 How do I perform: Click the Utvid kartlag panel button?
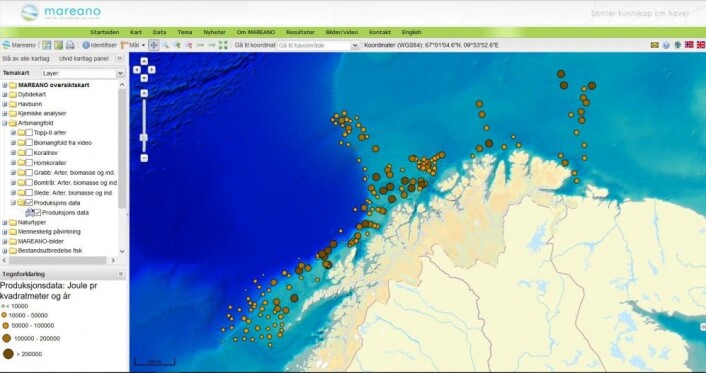point(84,59)
